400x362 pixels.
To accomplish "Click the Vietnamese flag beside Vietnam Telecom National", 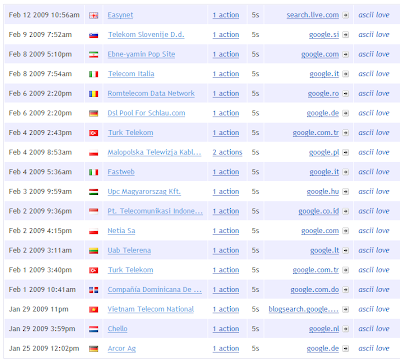I will pos(94,309).
